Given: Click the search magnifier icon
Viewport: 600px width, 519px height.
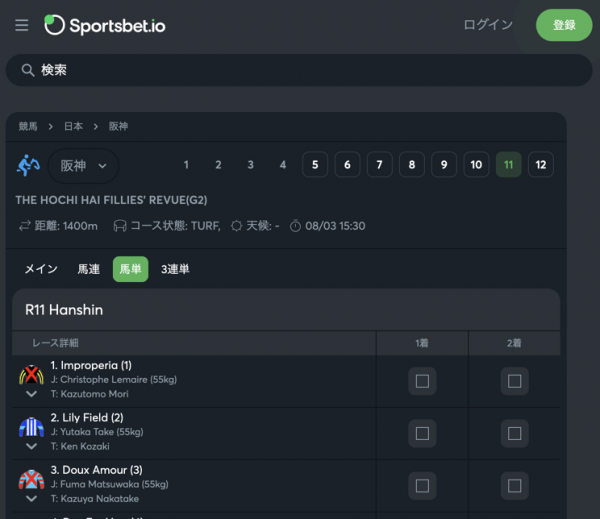Looking at the screenshot, I should tap(28, 70).
